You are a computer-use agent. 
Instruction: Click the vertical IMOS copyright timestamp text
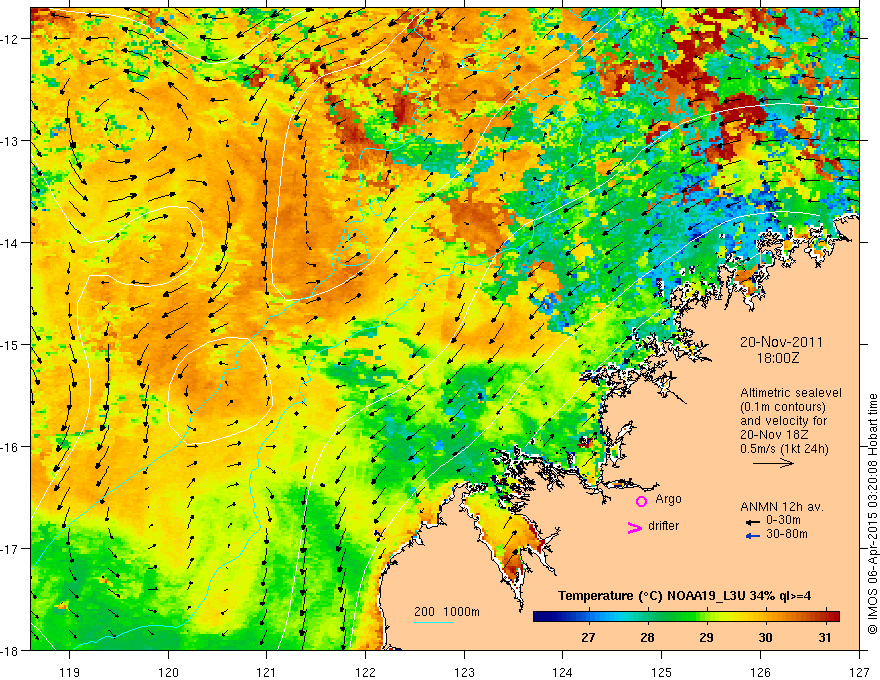[872, 514]
